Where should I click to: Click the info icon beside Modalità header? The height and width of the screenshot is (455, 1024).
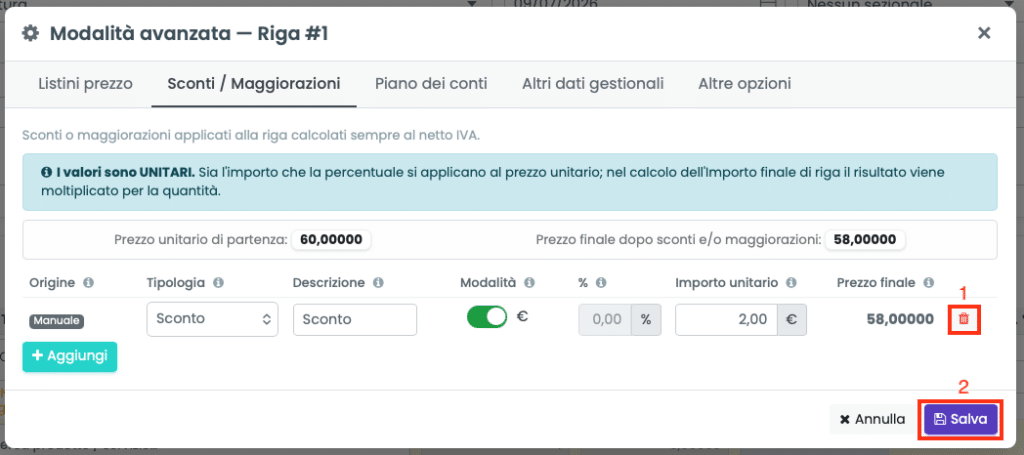coord(530,283)
